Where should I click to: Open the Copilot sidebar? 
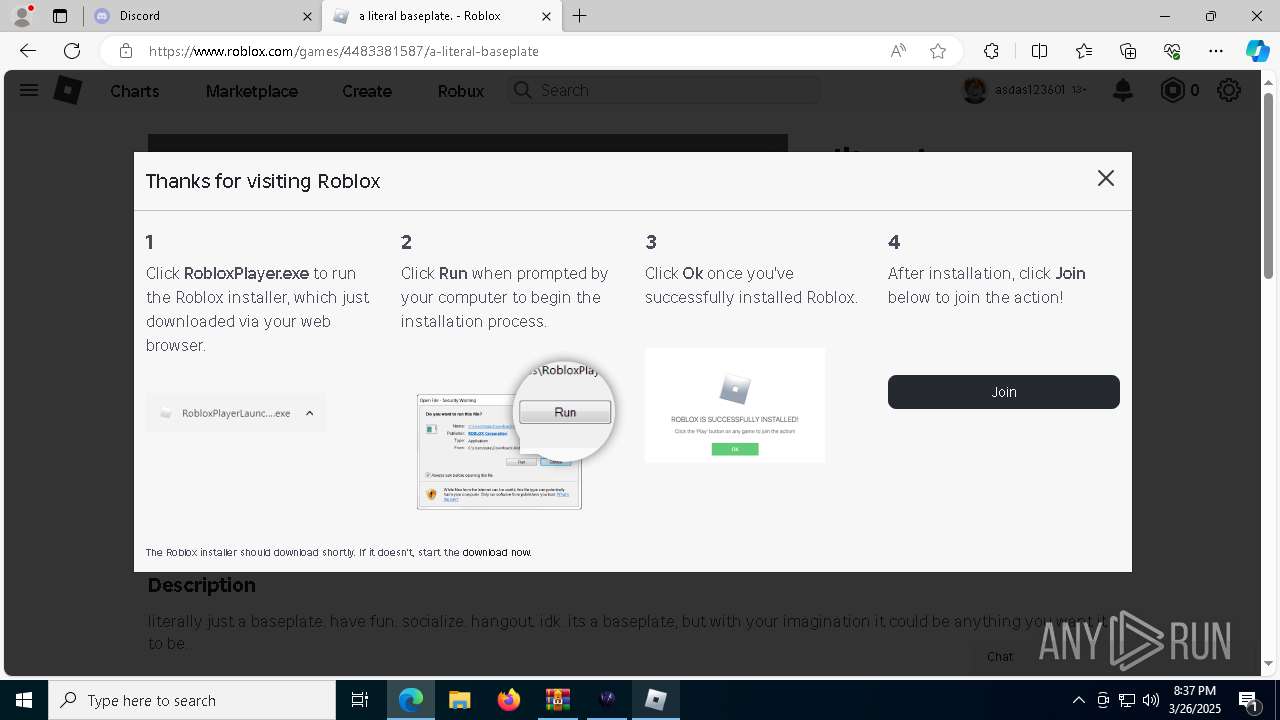(1257, 51)
